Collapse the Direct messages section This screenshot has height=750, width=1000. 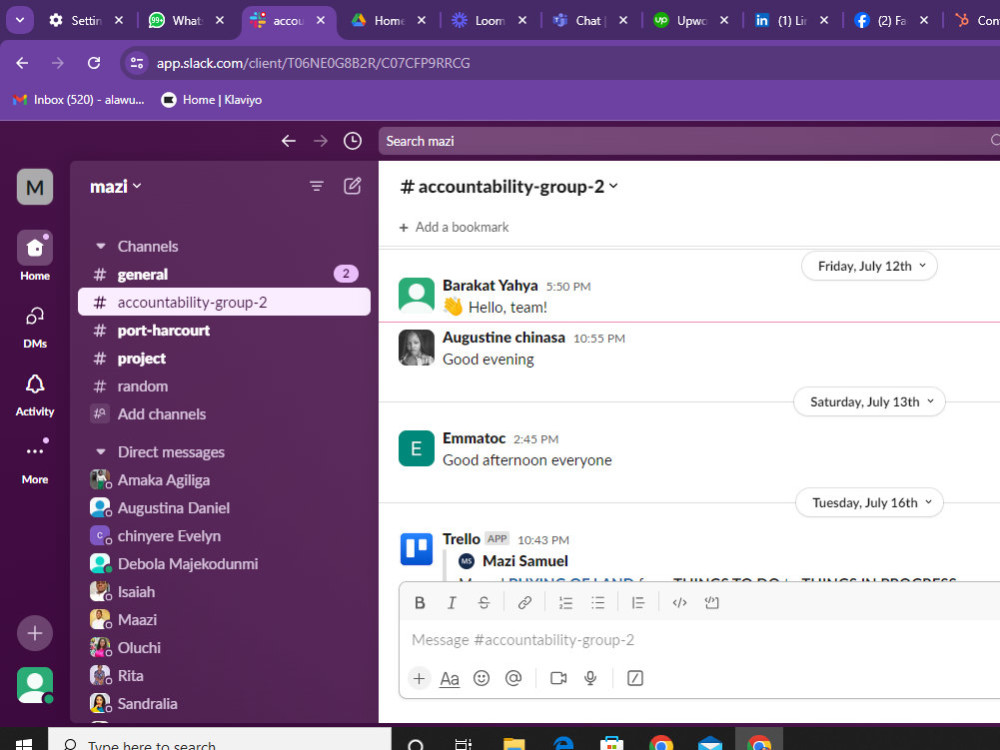(101, 452)
